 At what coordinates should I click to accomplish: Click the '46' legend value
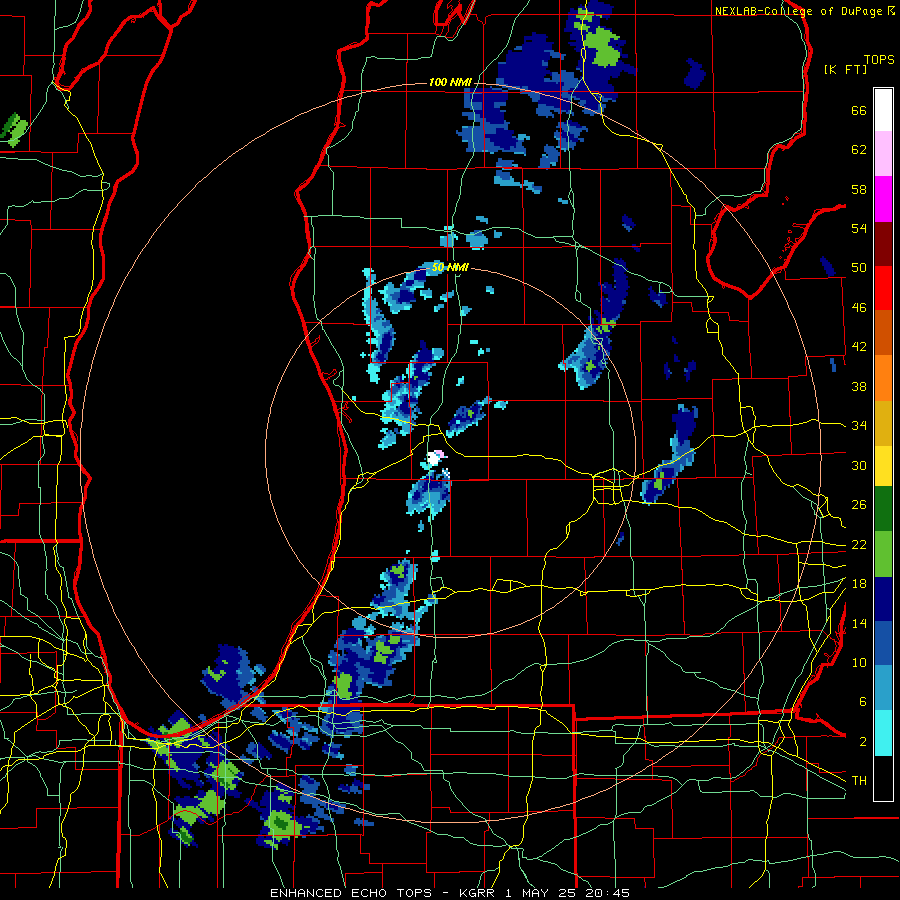click(x=859, y=308)
